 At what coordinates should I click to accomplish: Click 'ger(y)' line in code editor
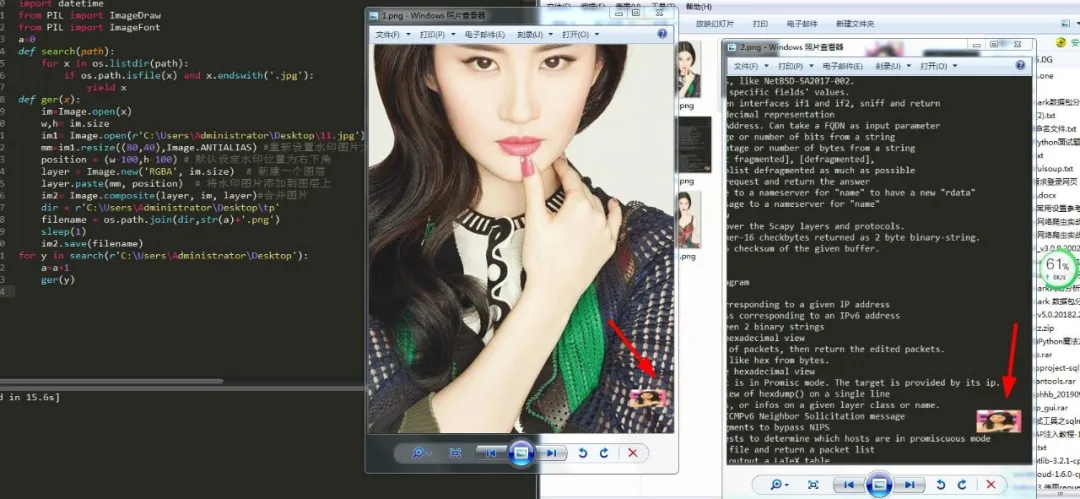point(57,280)
